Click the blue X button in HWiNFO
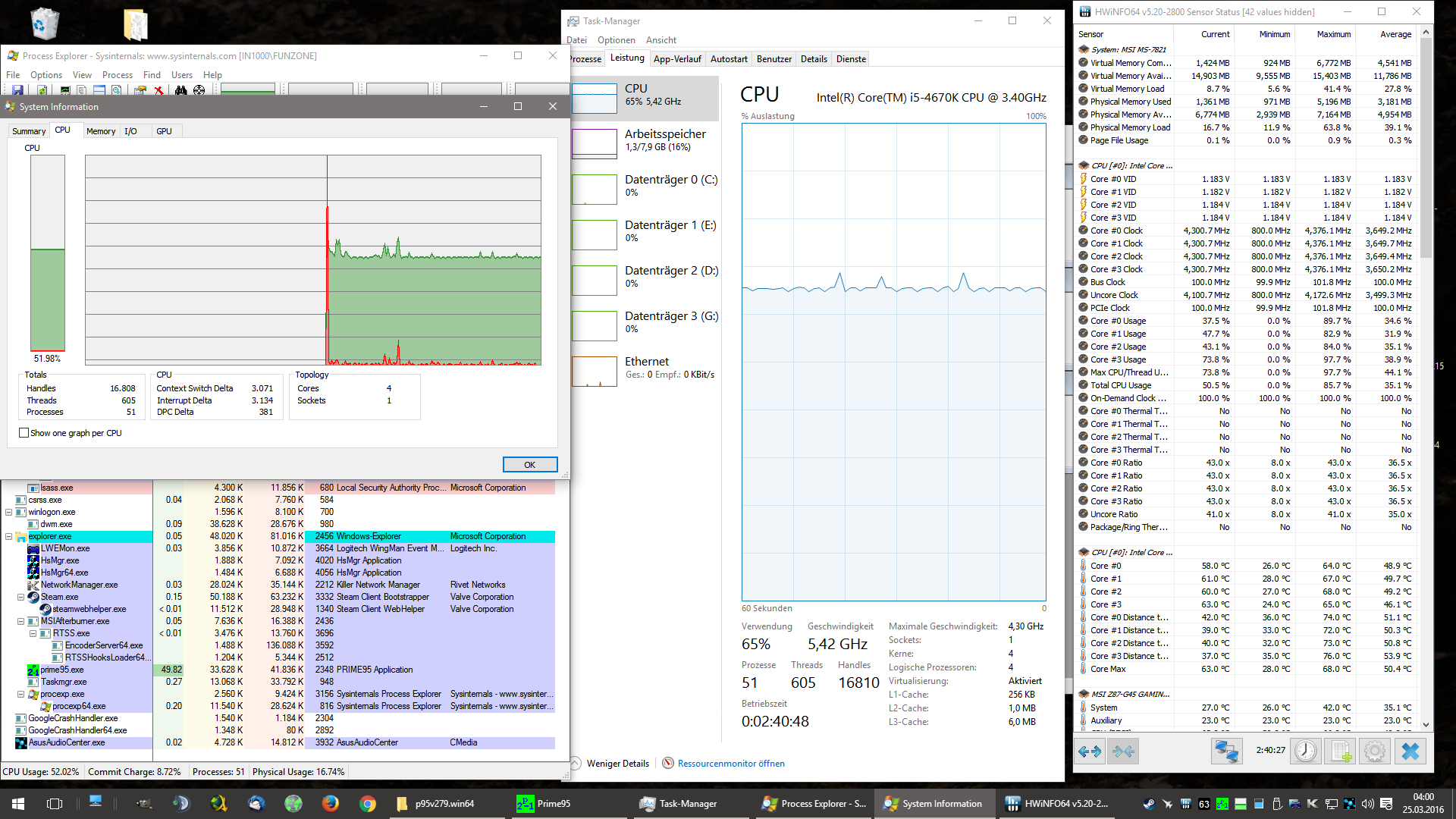The height and width of the screenshot is (819, 1456). click(1410, 752)
